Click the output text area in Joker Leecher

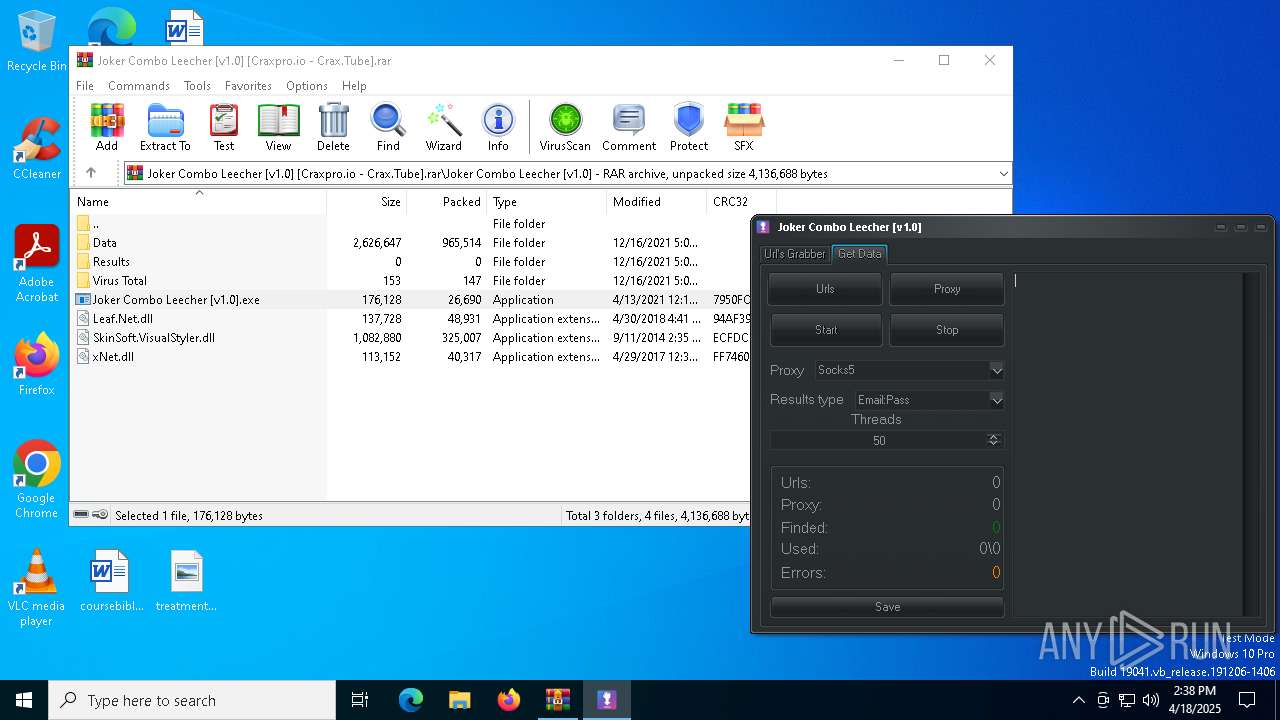pos(1128,444)
